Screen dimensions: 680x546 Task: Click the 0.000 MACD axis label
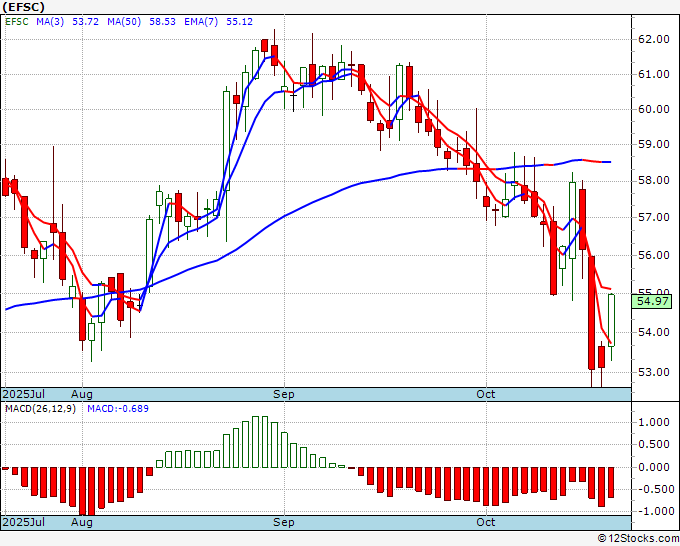(x=654, y=467)
